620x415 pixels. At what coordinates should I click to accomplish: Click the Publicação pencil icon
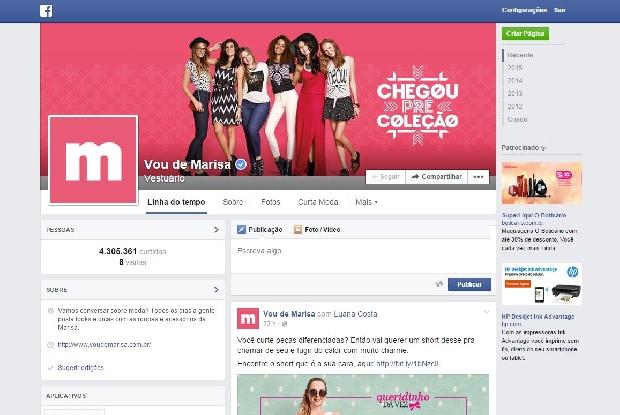coord(241,230)
